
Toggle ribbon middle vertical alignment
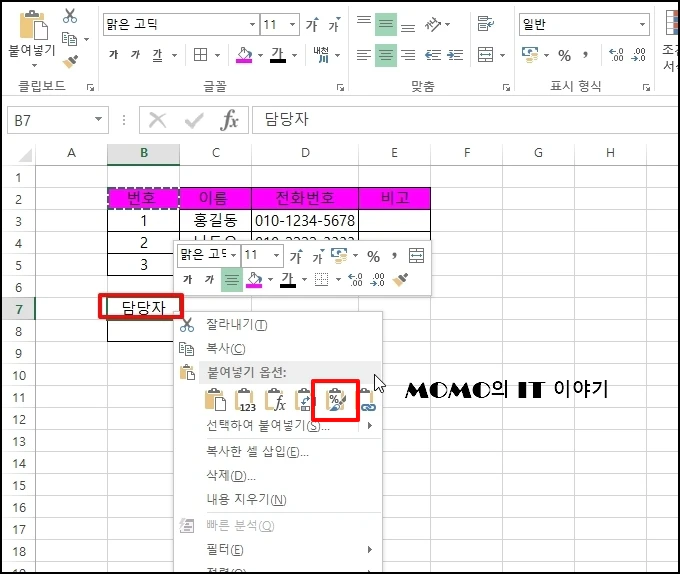click(x=386, y=24)
